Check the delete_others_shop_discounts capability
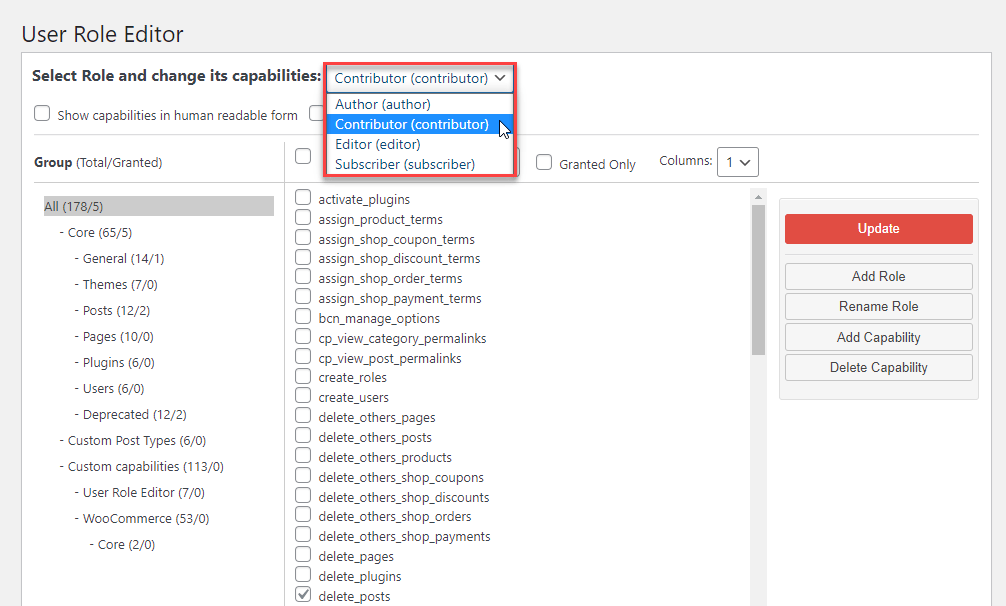This screenshot has height=606, width=1006. point(303,495)
